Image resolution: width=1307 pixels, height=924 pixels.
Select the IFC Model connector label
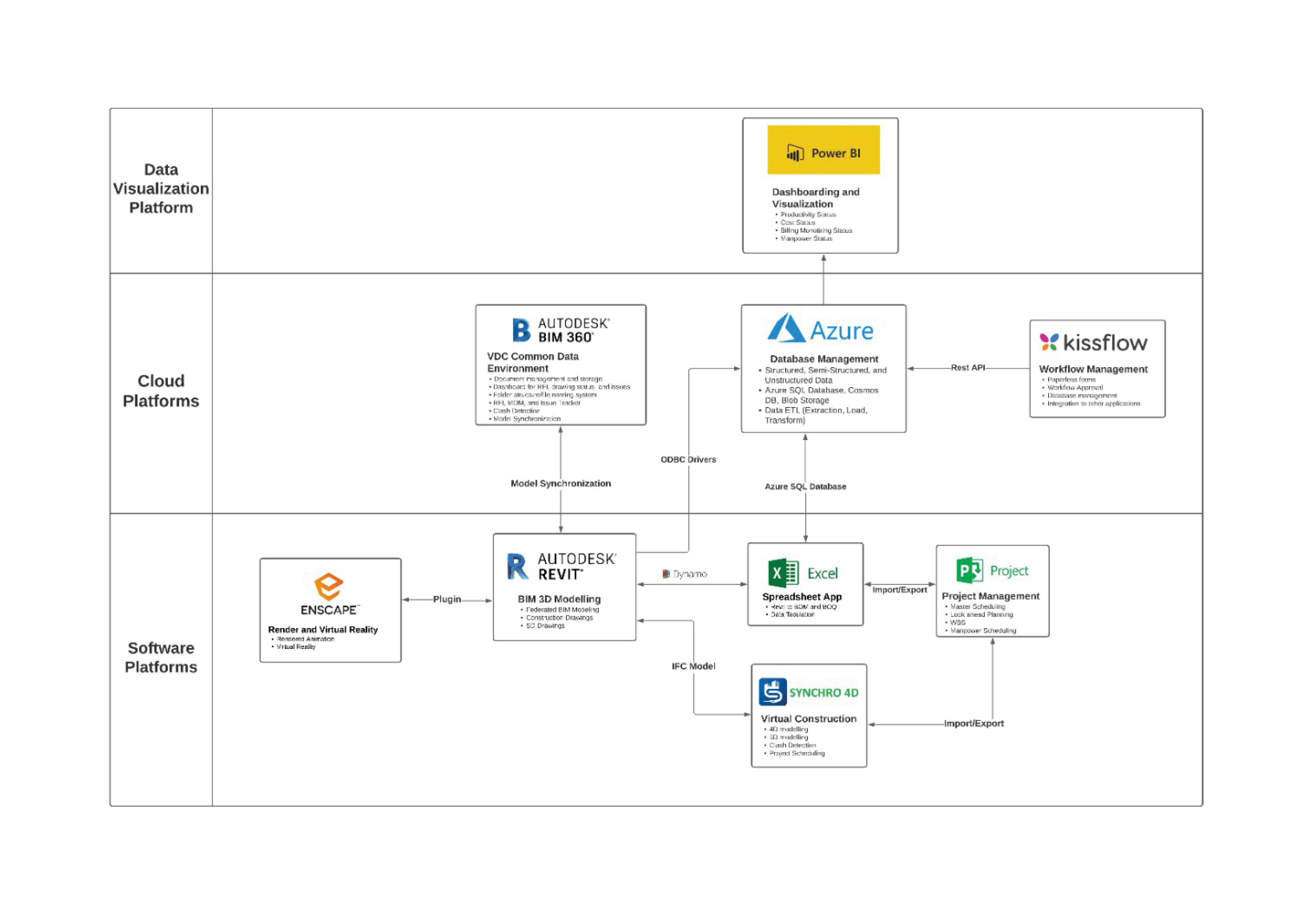pos(693,666)
